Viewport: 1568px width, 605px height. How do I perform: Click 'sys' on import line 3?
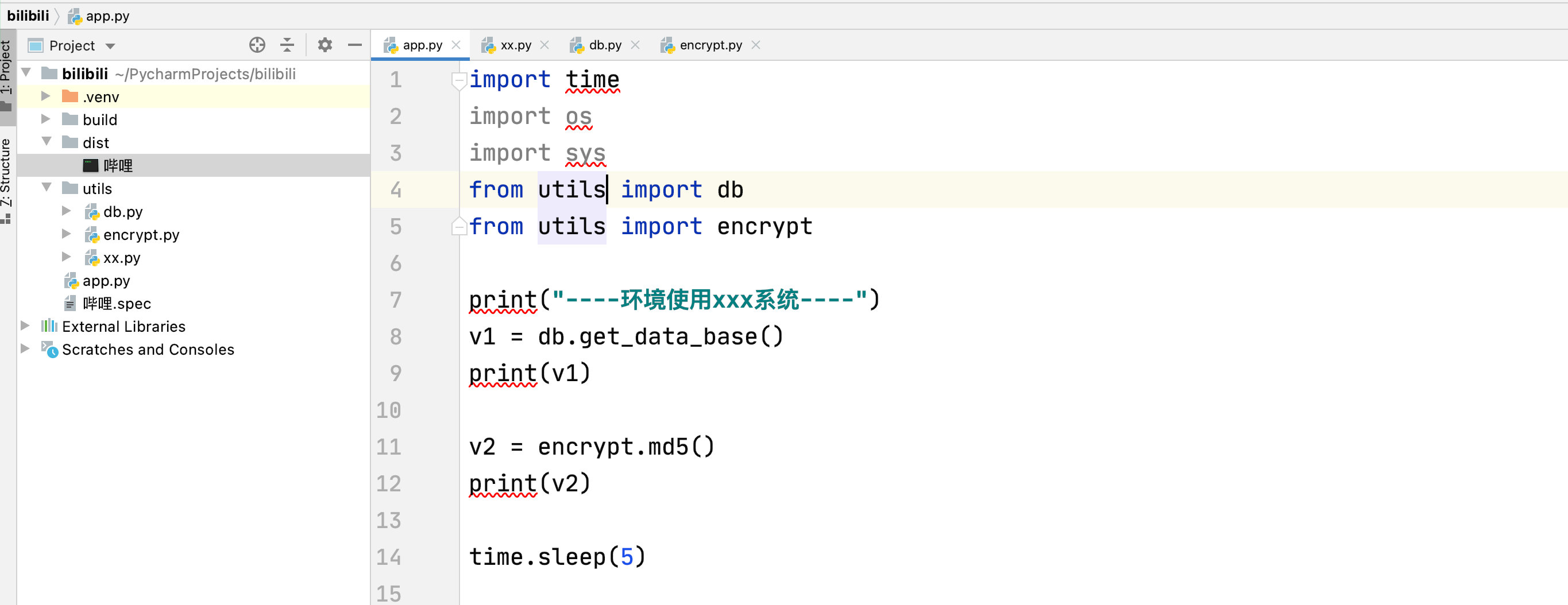[x=586, y=153]
